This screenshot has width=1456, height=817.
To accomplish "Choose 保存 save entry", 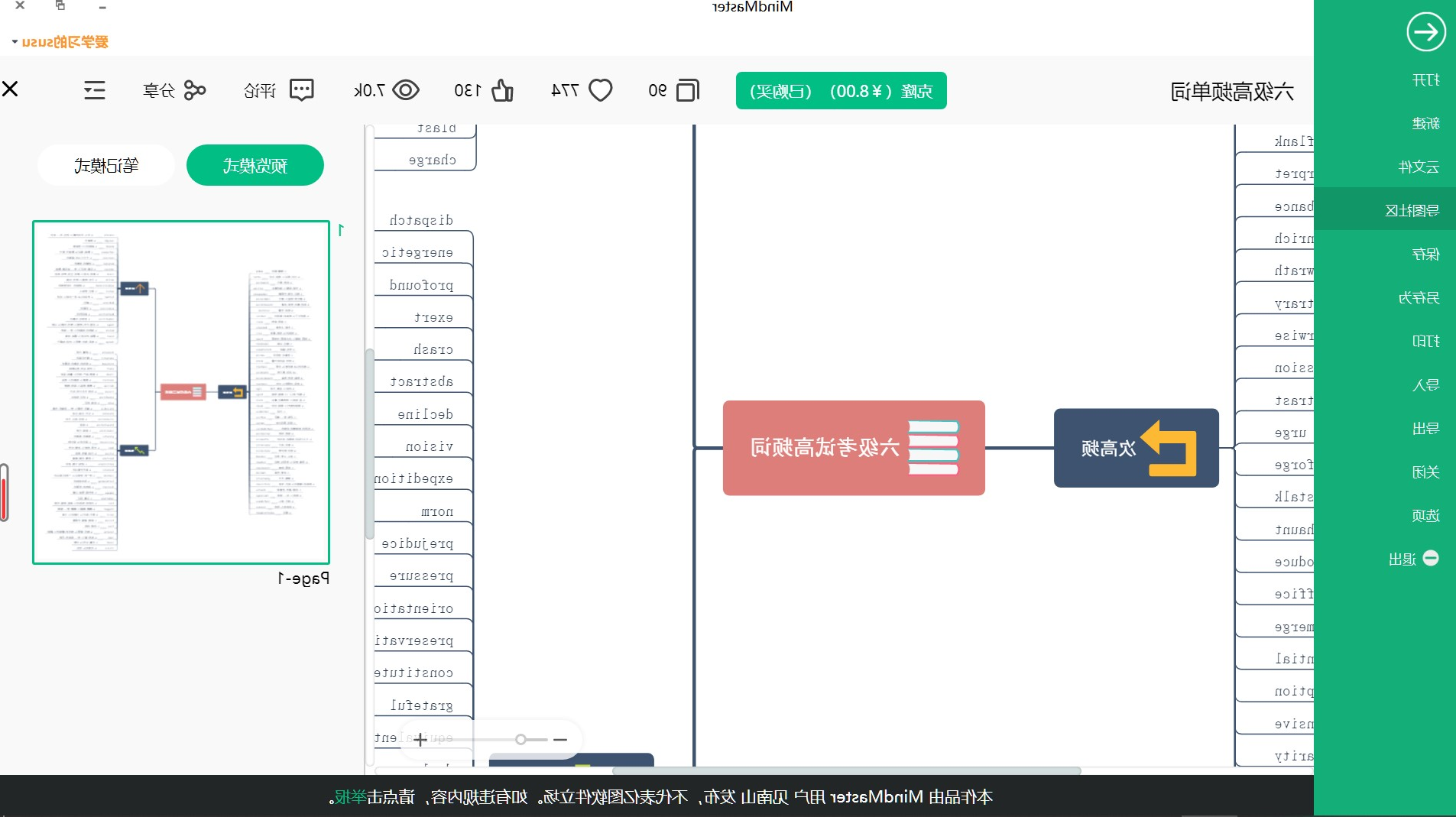I will click(1425, 254).
